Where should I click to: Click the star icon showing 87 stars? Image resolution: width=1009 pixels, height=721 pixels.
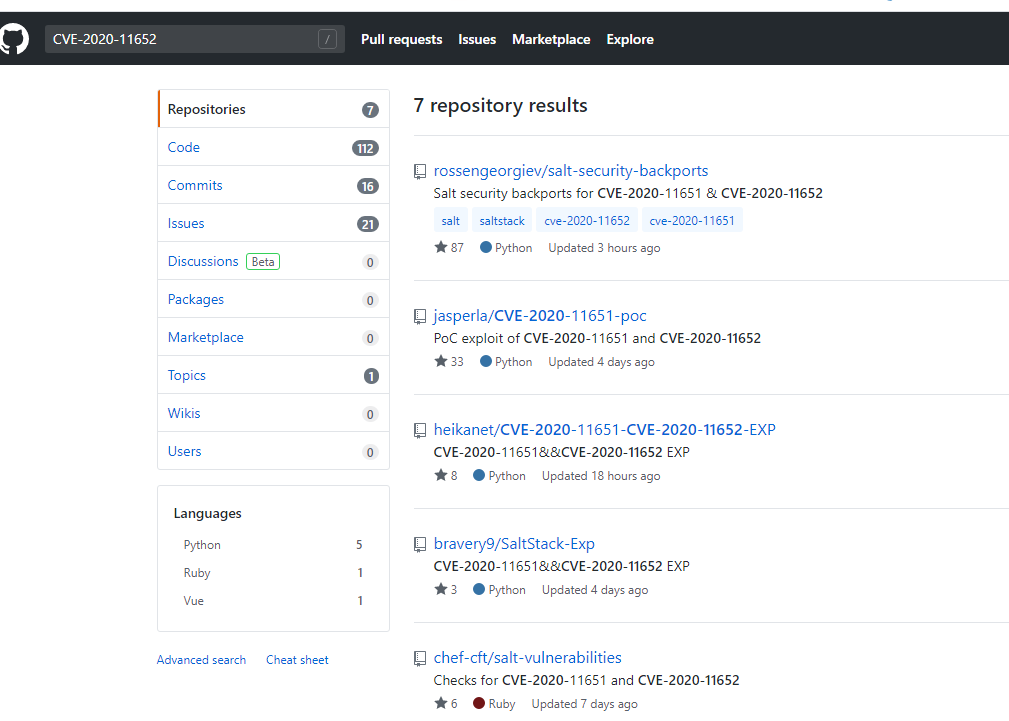(441, 247)
